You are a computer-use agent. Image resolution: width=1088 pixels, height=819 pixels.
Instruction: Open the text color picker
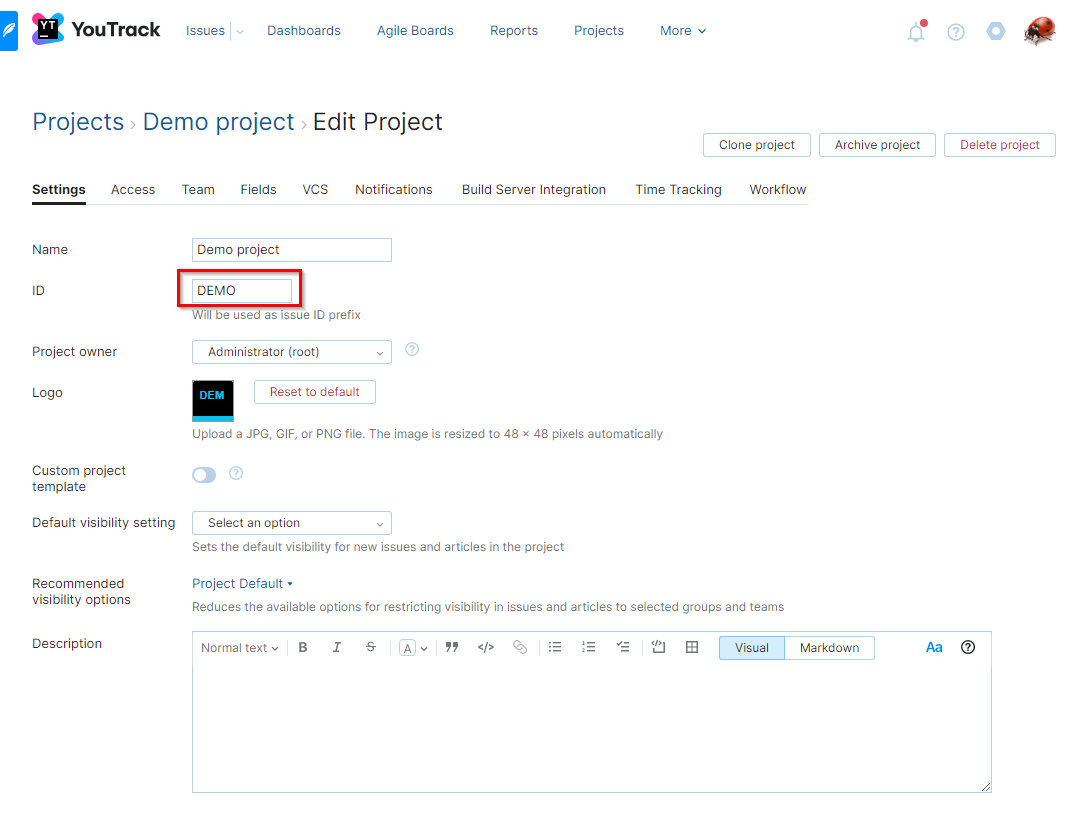(410, 647)
